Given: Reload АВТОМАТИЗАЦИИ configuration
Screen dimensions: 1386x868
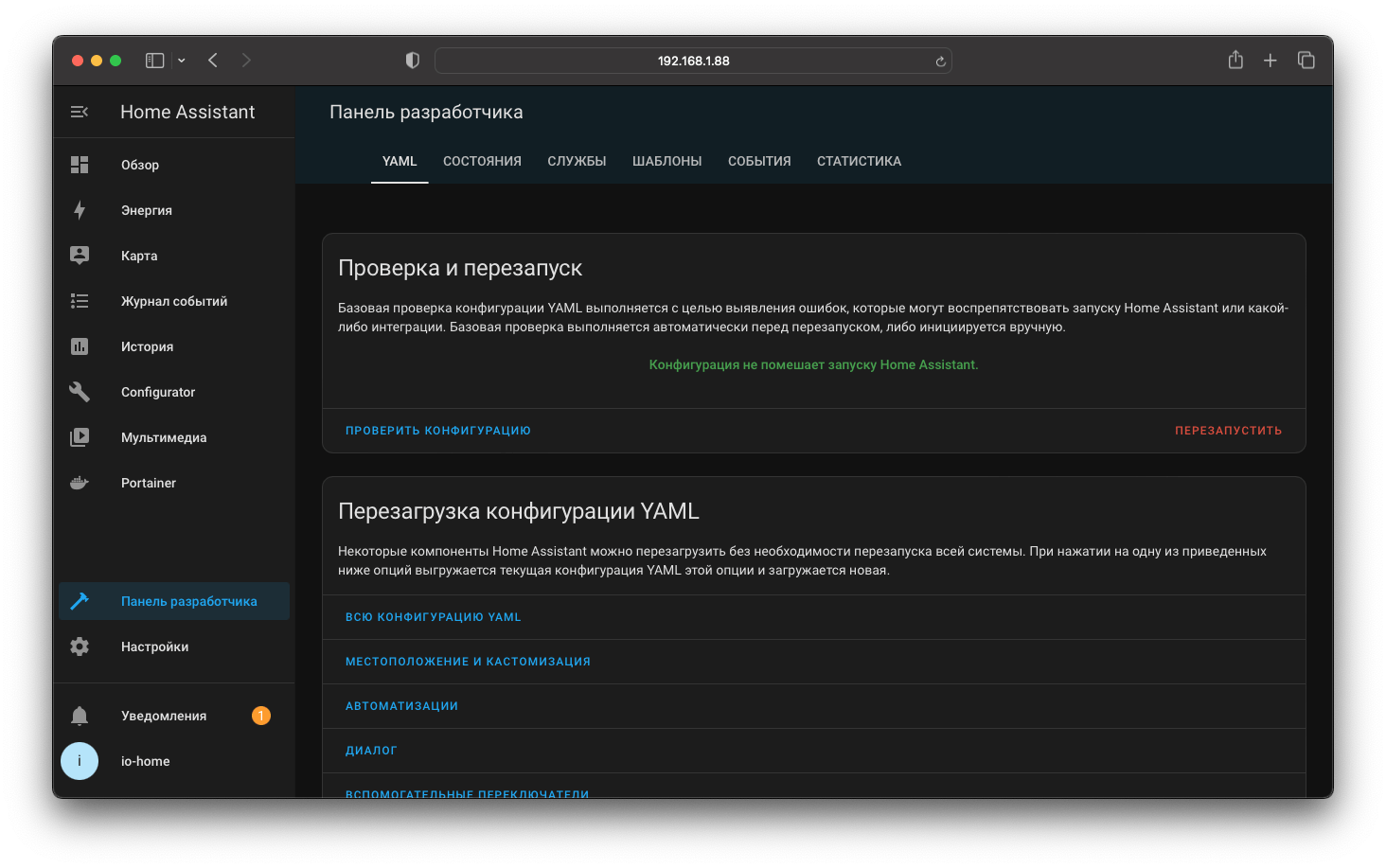Looking at the screenshot, I should coord(401,706).
